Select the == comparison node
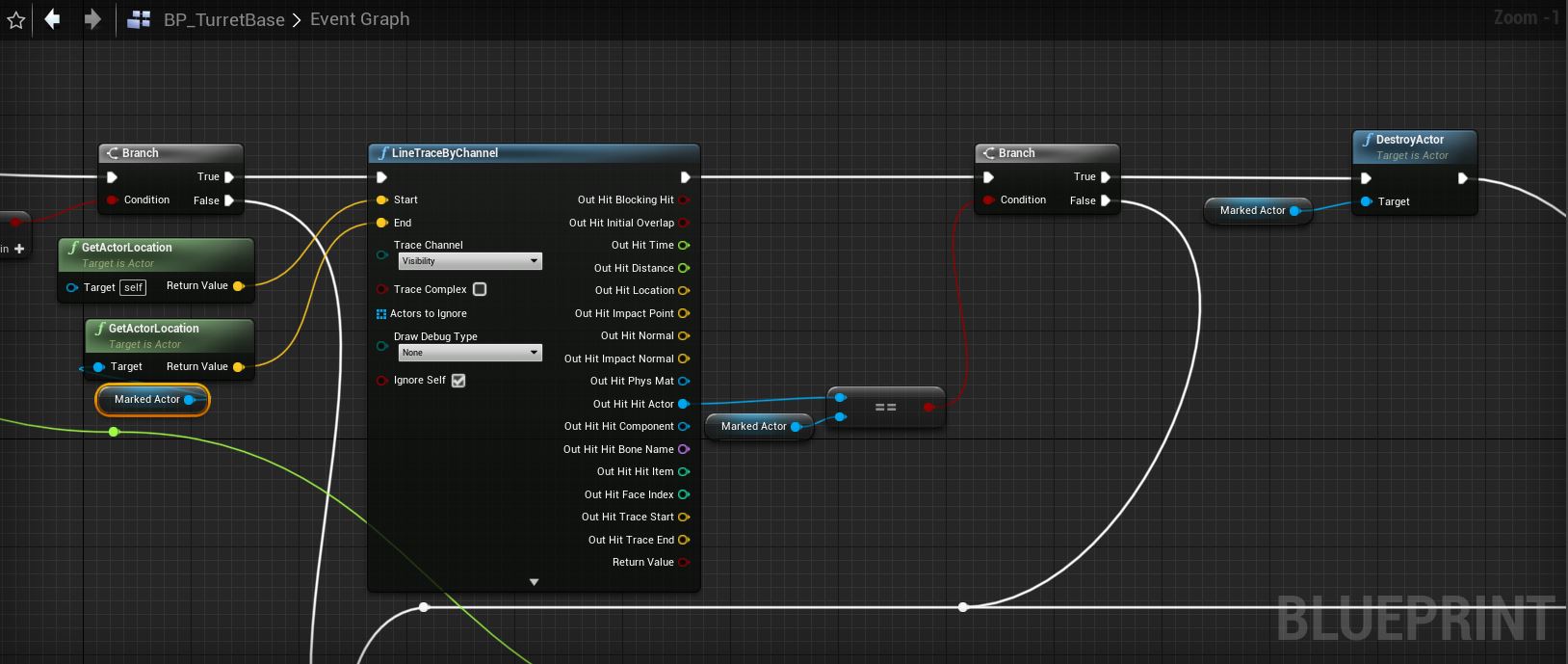The image size is (1568, 664). tap(885, 408)
